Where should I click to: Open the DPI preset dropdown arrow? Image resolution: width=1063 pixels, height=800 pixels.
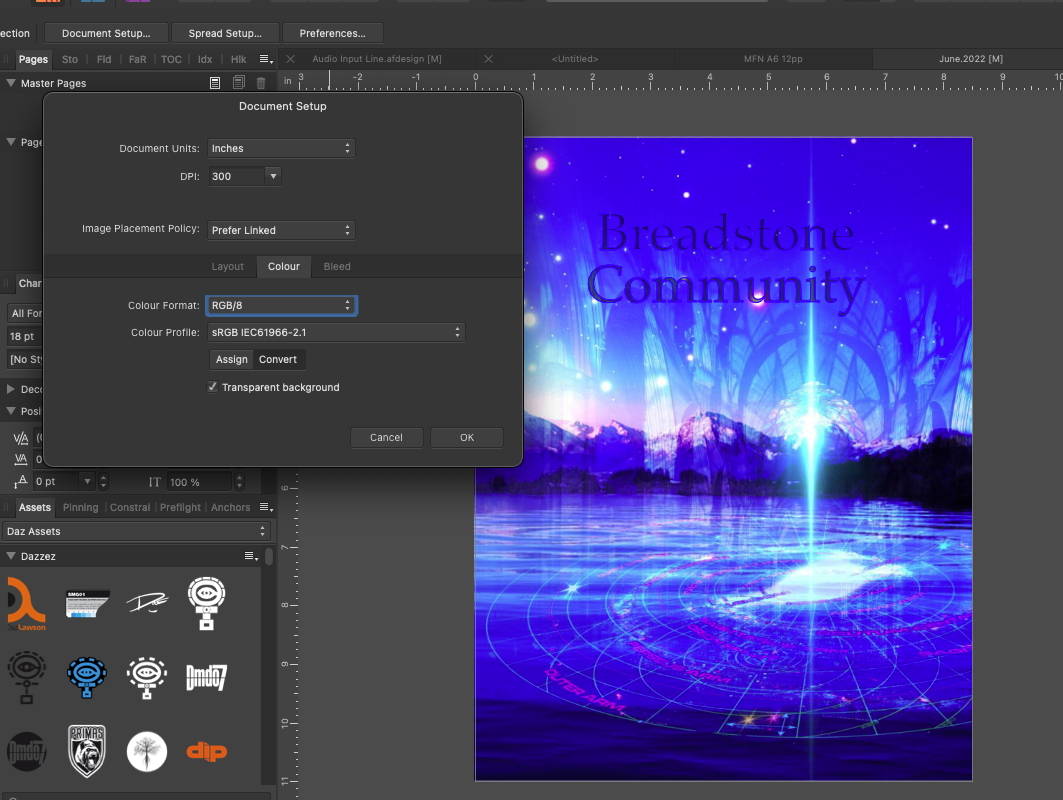273,176
